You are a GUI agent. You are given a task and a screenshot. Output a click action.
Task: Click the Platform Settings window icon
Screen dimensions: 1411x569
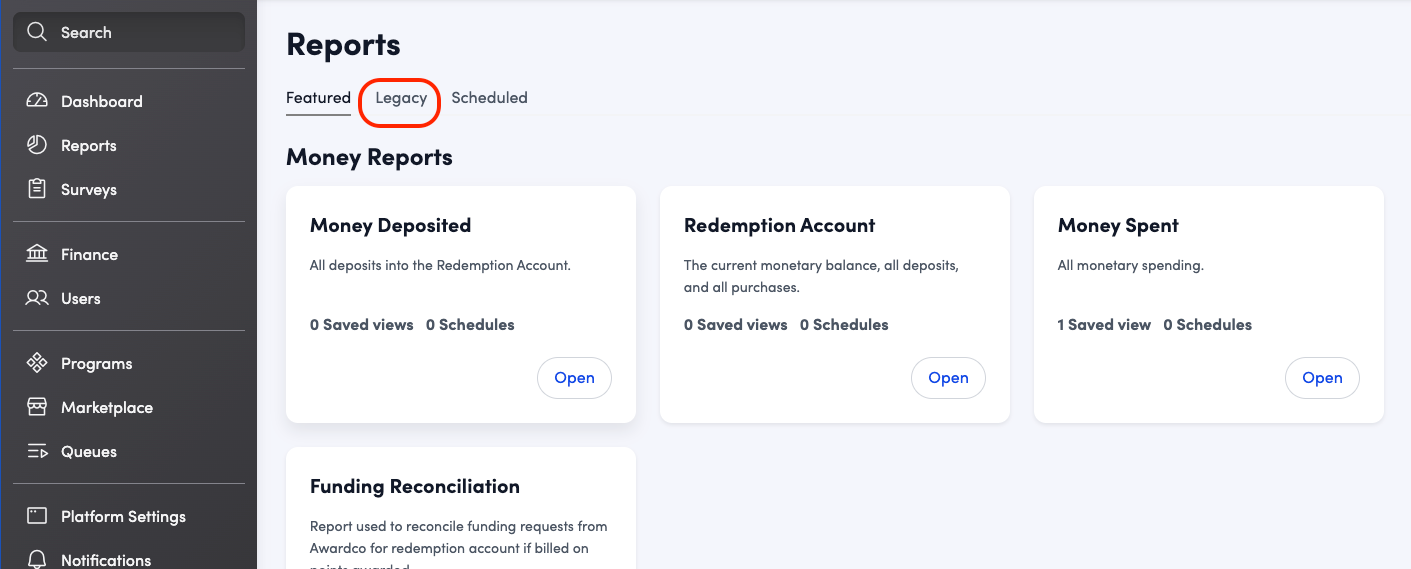(37, 516)
